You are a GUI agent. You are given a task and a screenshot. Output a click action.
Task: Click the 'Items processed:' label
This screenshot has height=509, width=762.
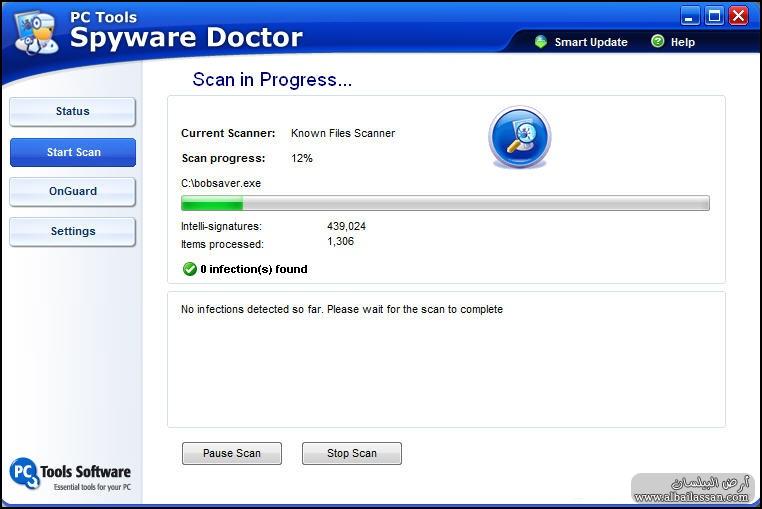[222, 244]
